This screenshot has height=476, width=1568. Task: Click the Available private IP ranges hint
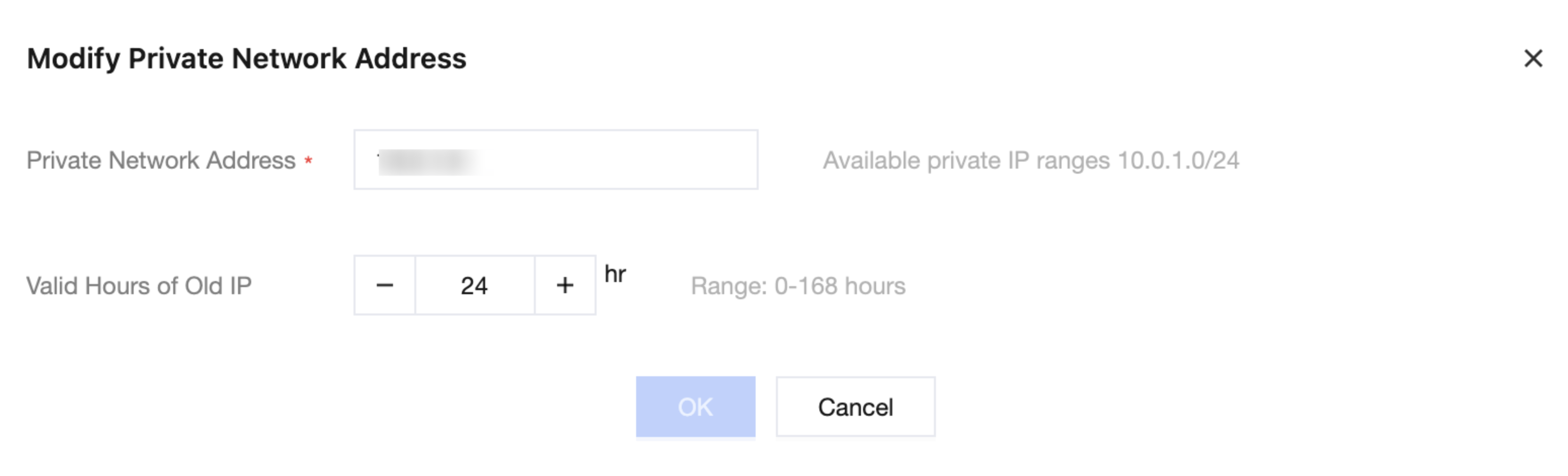click(x=1030, y=161)
